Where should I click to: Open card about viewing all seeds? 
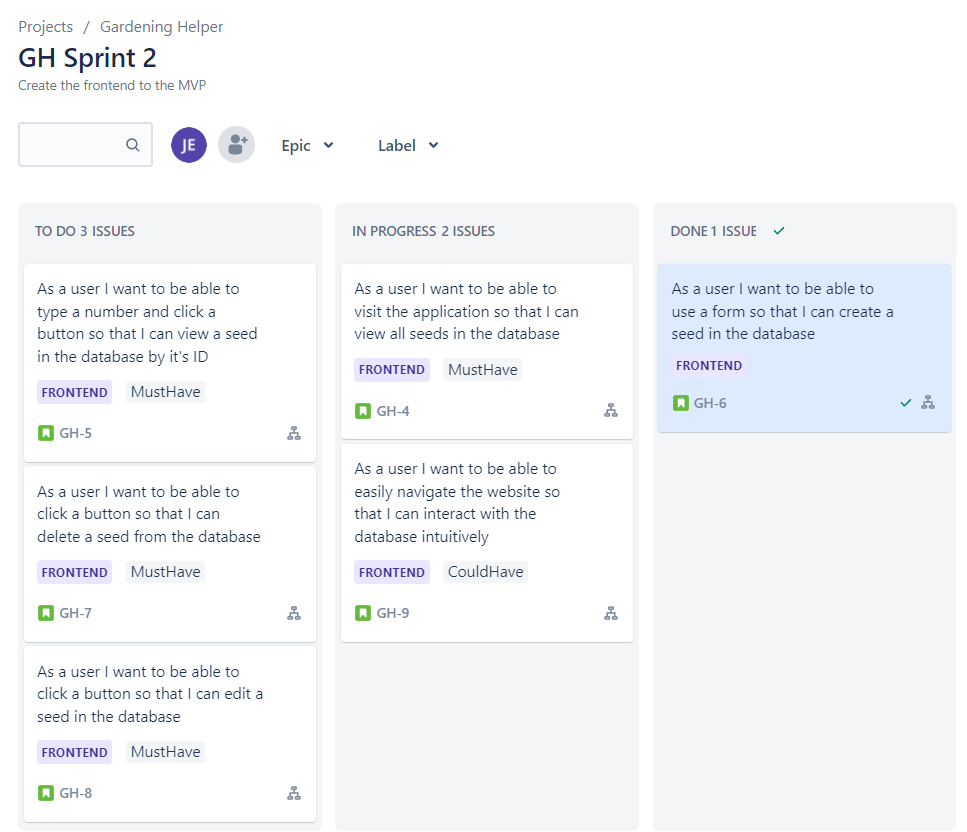click(487, 352)
